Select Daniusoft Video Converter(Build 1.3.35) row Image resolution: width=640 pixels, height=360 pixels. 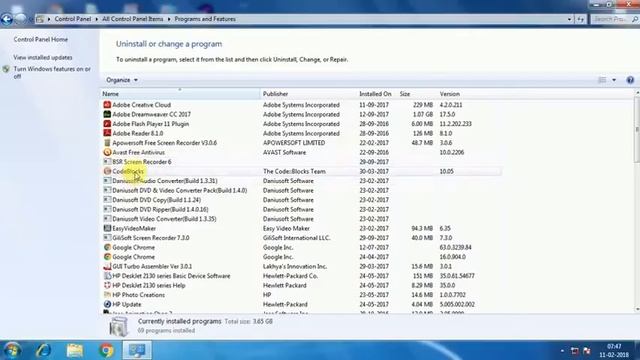click(x=301, y=219)
